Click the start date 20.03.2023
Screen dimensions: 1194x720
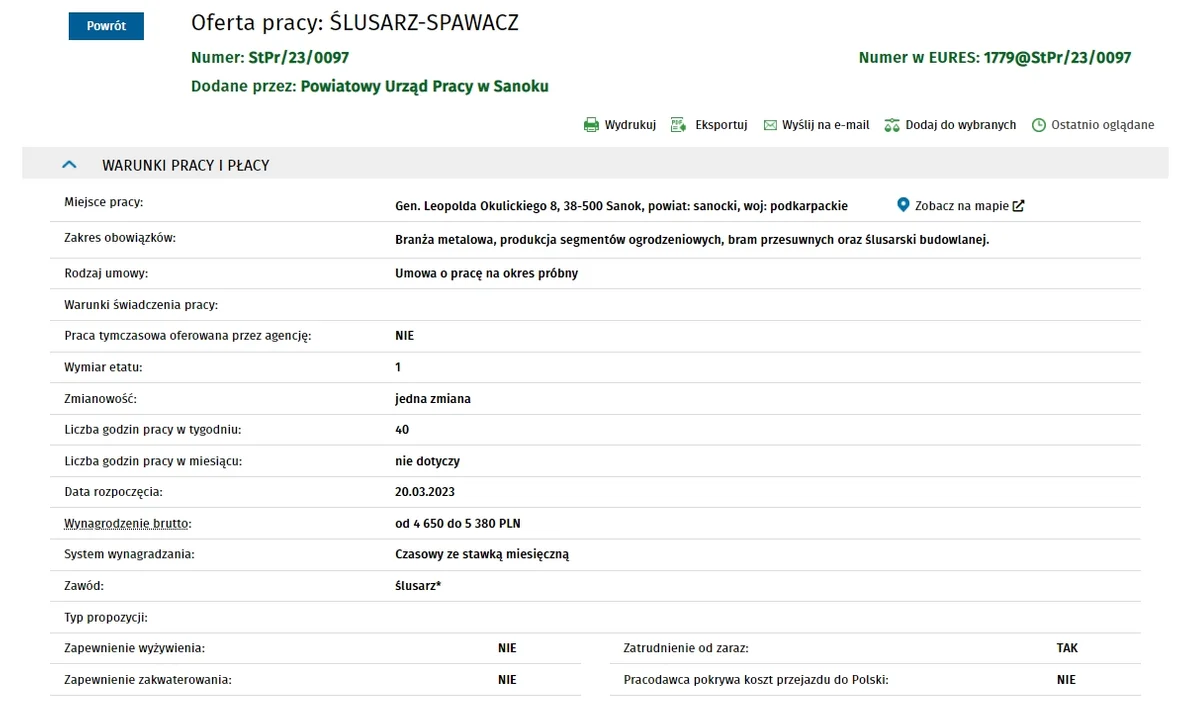pos(425,492)
